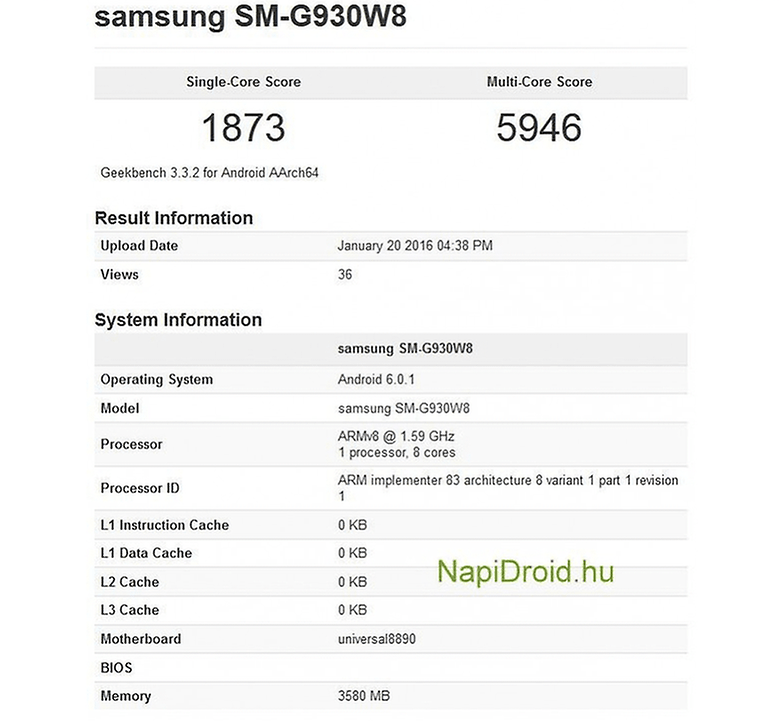Click the System Information heading

click(178, 320)
